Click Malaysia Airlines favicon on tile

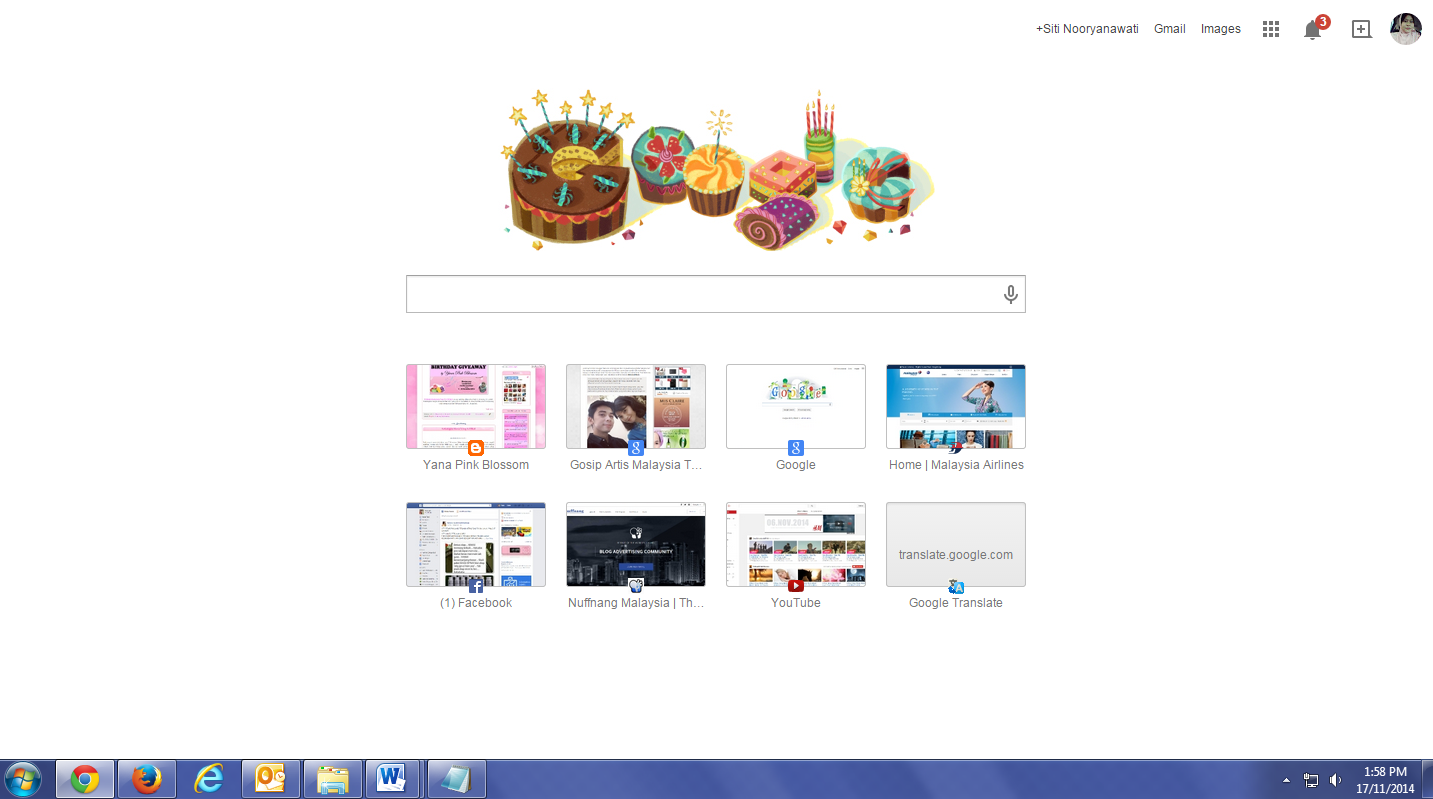956,448
